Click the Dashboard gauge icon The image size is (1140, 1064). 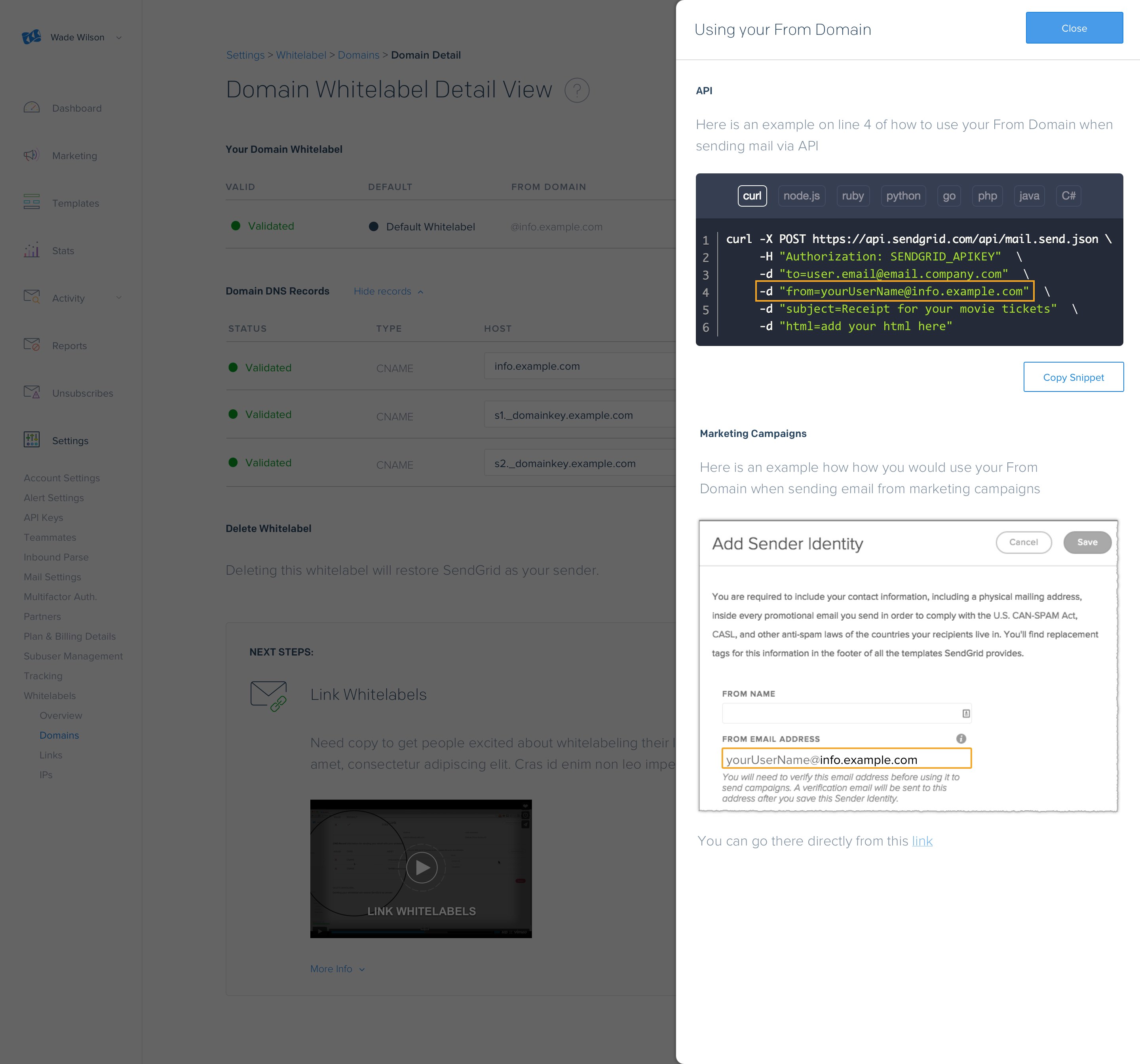pyautogui.click(x=32, y=108)
